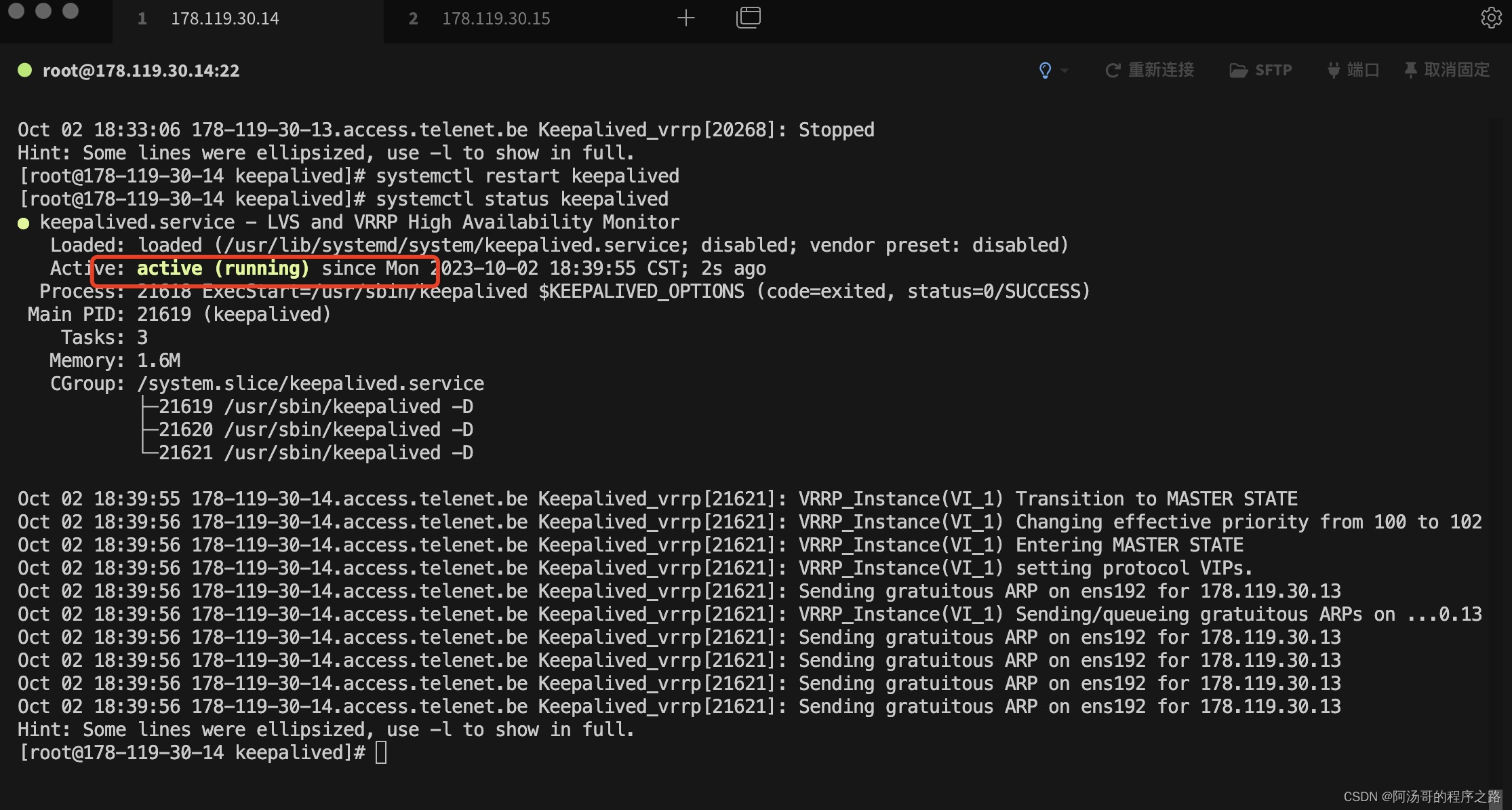The height and width of the screenshot is (810, 1512).
Task: Open the split-window layout icon
Action: click(749, 18)
